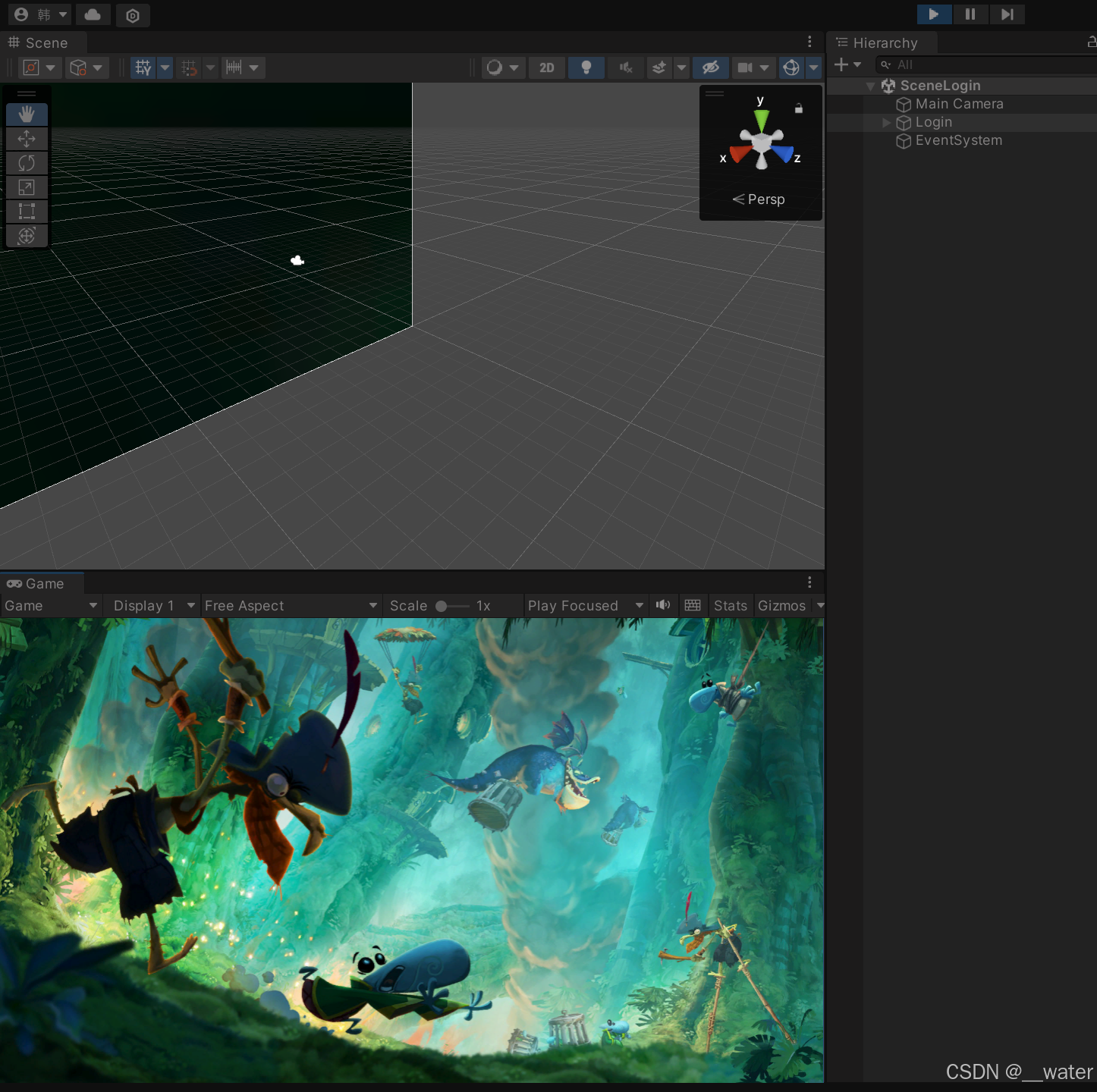This screenshot has height=1092, width=1097.
Task: Toggle Gizmos button in Game view
Action: (x=782, y=606)
